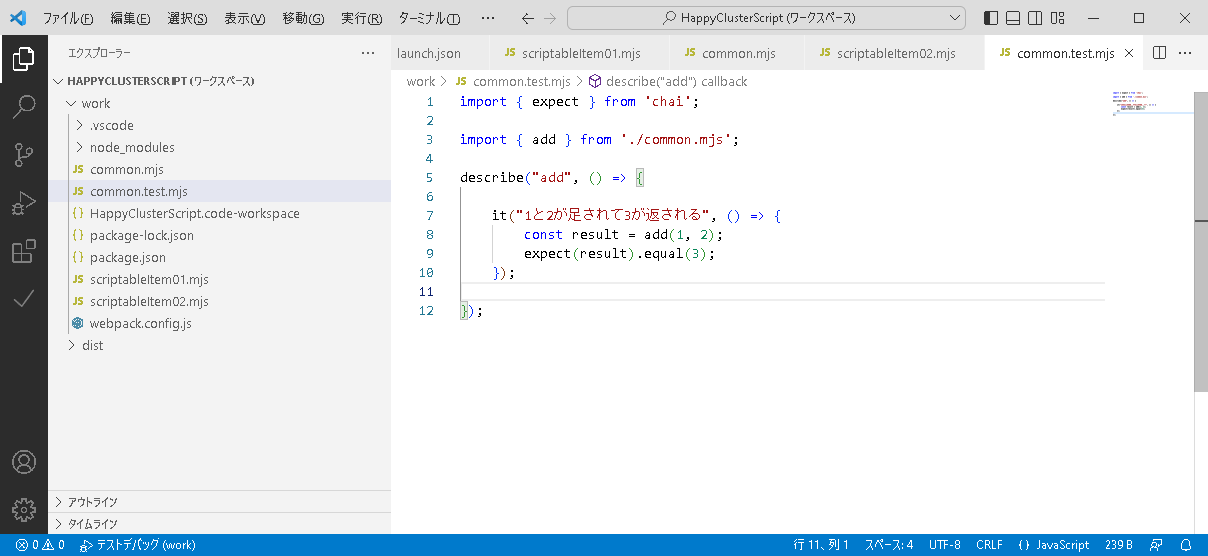Screen dimensions: 1208x556
Task: Toggle the secondary side bar layout icon
Action: point(1035,18)
